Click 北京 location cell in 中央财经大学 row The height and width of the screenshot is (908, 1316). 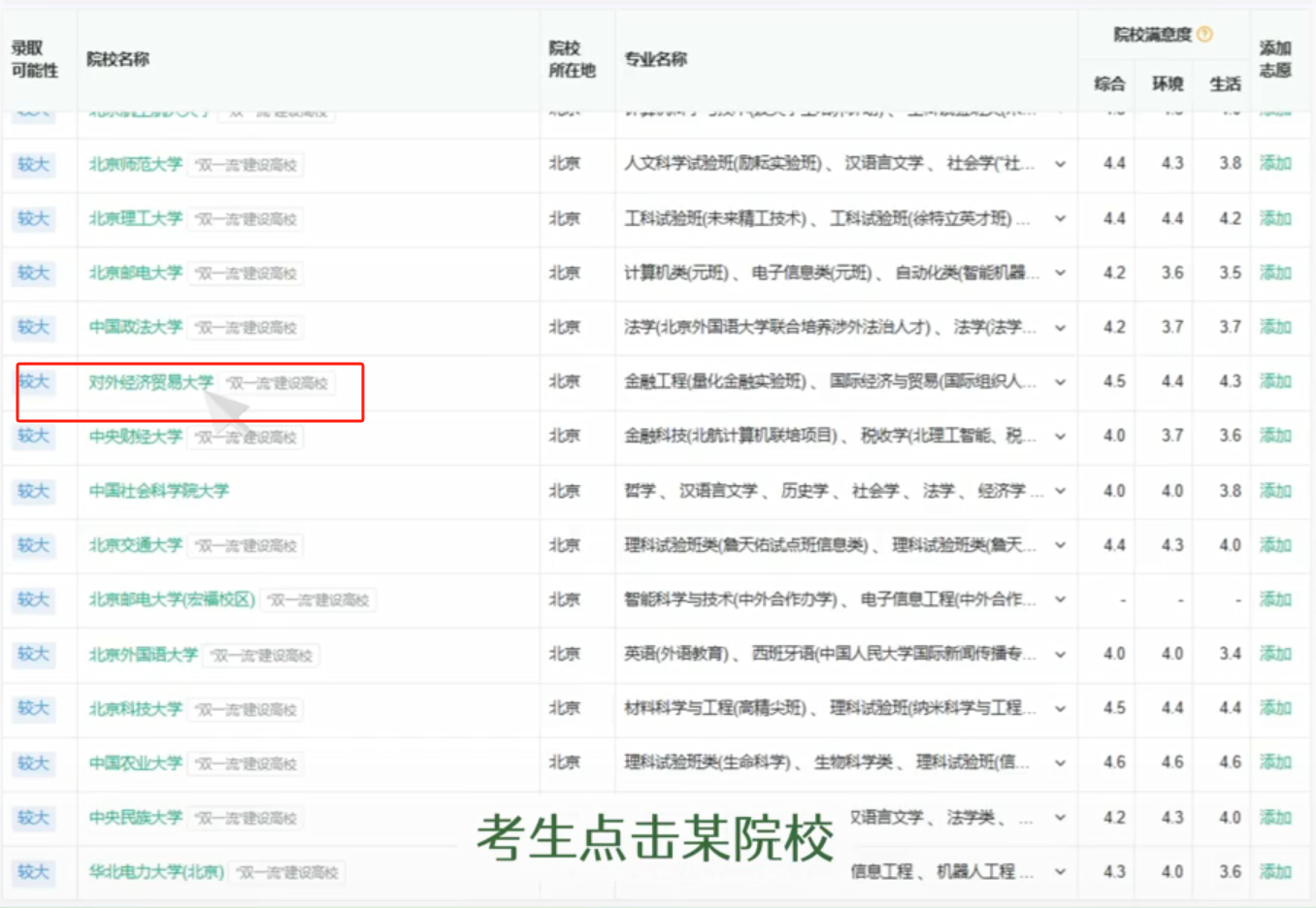tap(565, 437)
